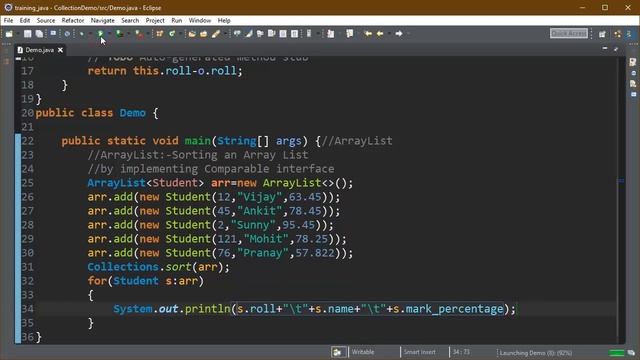Open the File menu
640x360 pixels.
tap(8, 20)
